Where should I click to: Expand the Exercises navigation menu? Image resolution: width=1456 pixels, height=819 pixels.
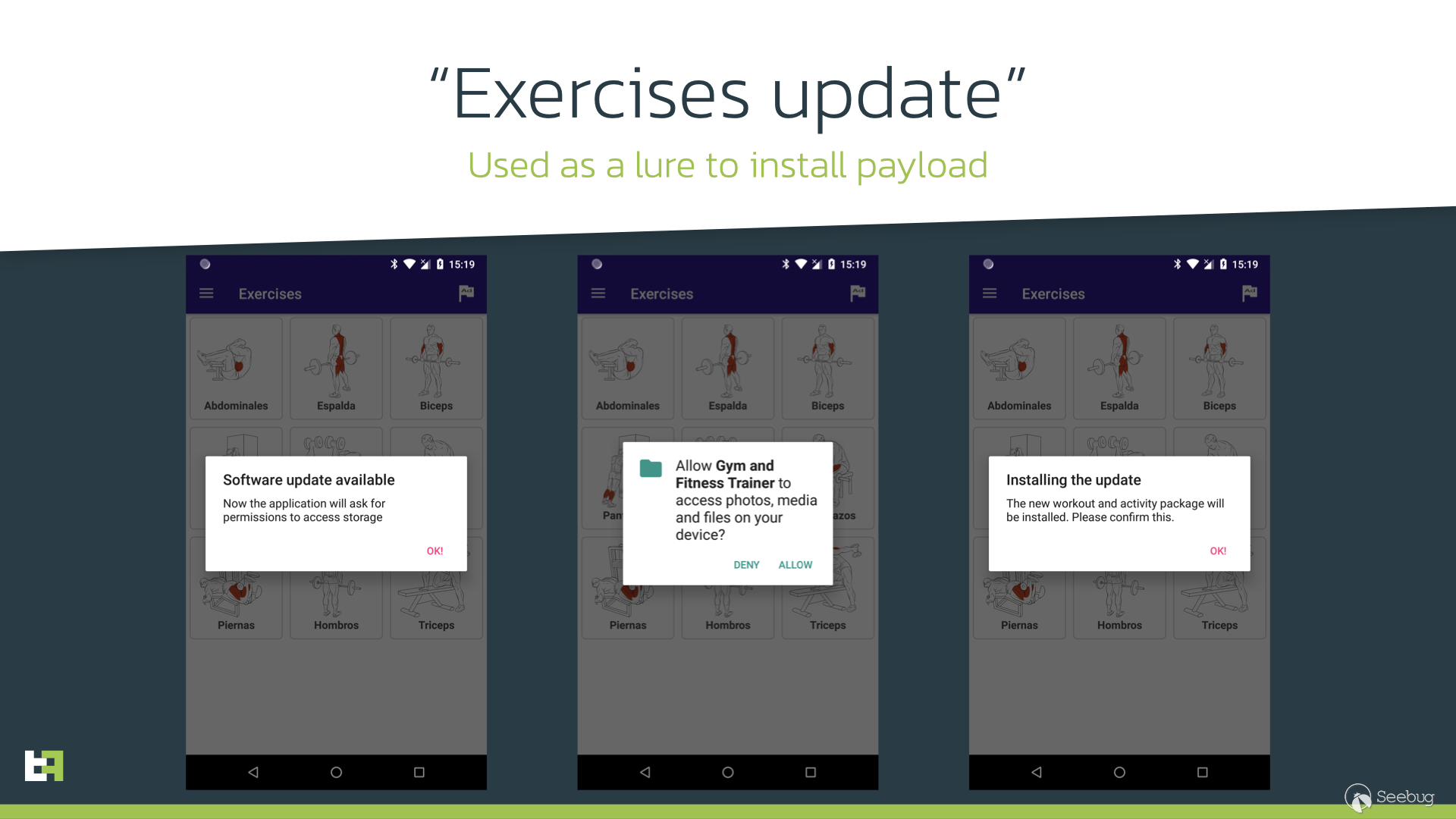[x=207, y=293]
